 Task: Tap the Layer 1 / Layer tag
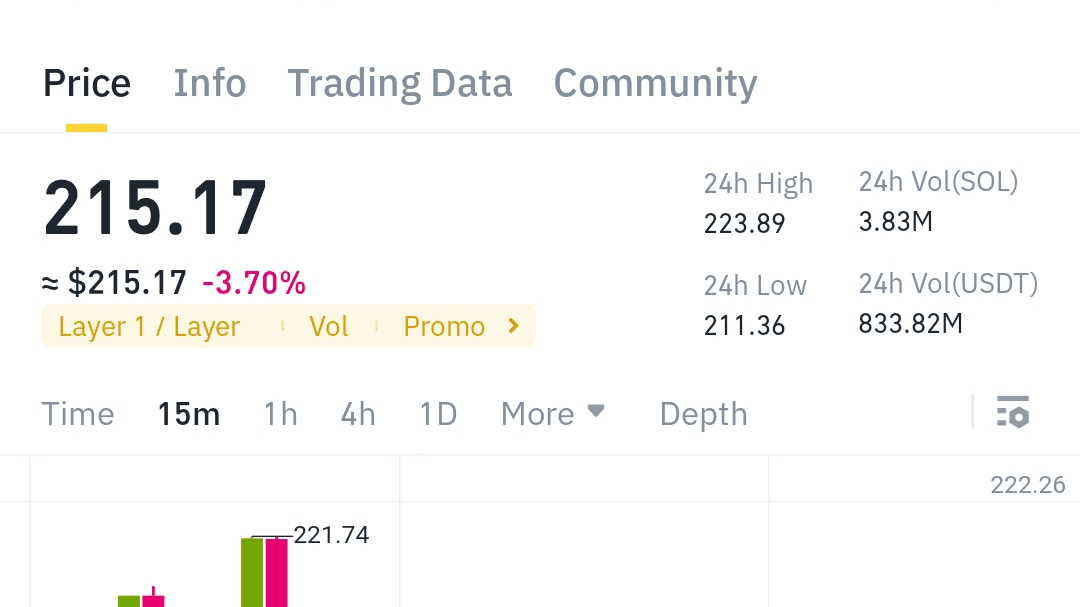click(x=149, y=327)
